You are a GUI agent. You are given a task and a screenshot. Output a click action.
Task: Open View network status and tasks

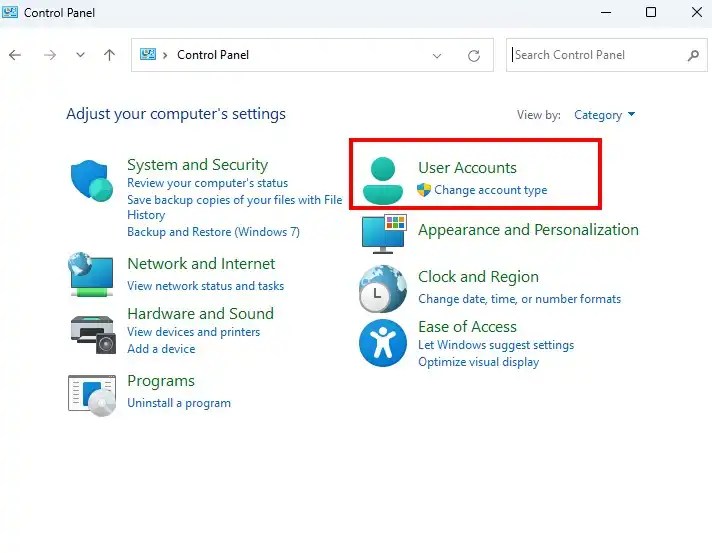tap(205, 286)
